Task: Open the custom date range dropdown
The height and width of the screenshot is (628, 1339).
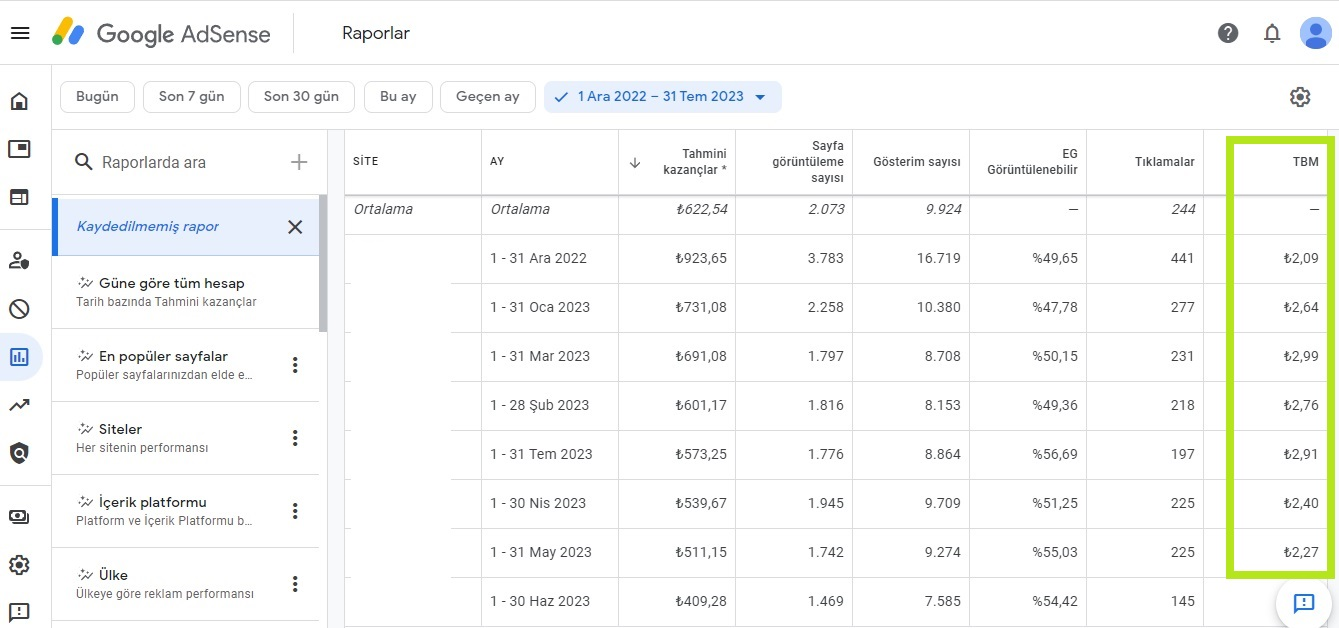Action: click(663, 97)
